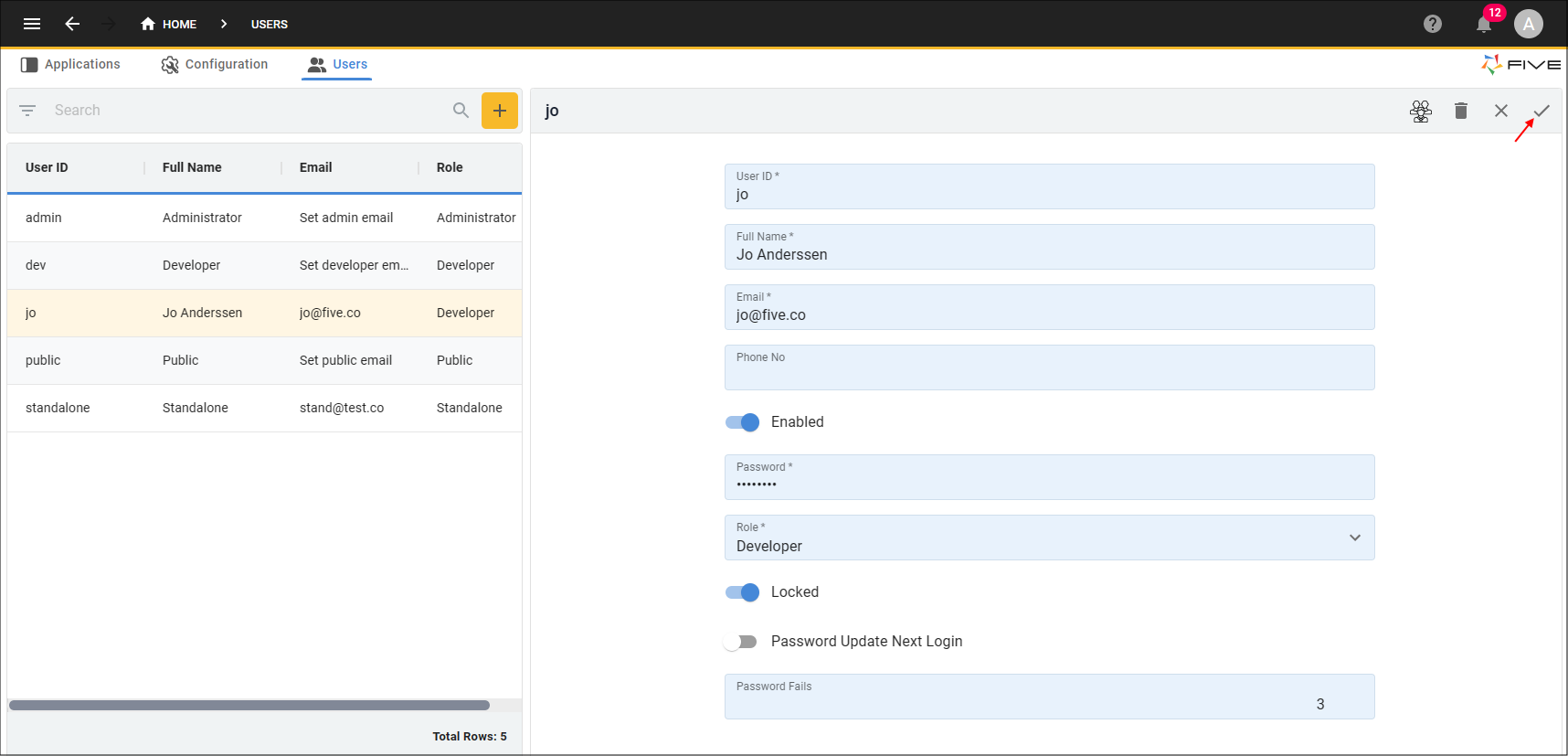1568x756 pixels.
Task: Cancel editing with the X icon
Action: [1500, 111]
